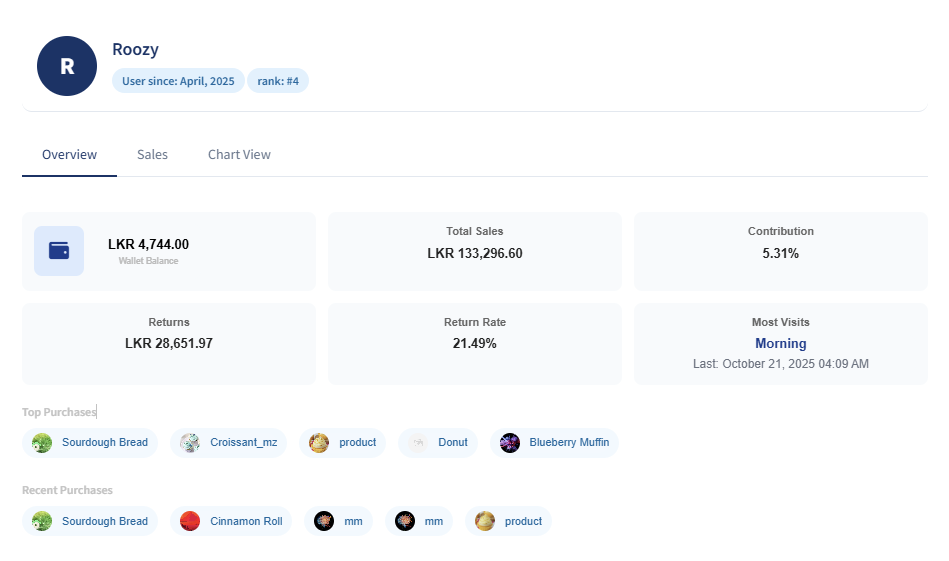Screen dimensions: 949x561
Task: Click the LKR 4,744.00 wallet balance value
Action: [x=148, y=244]
